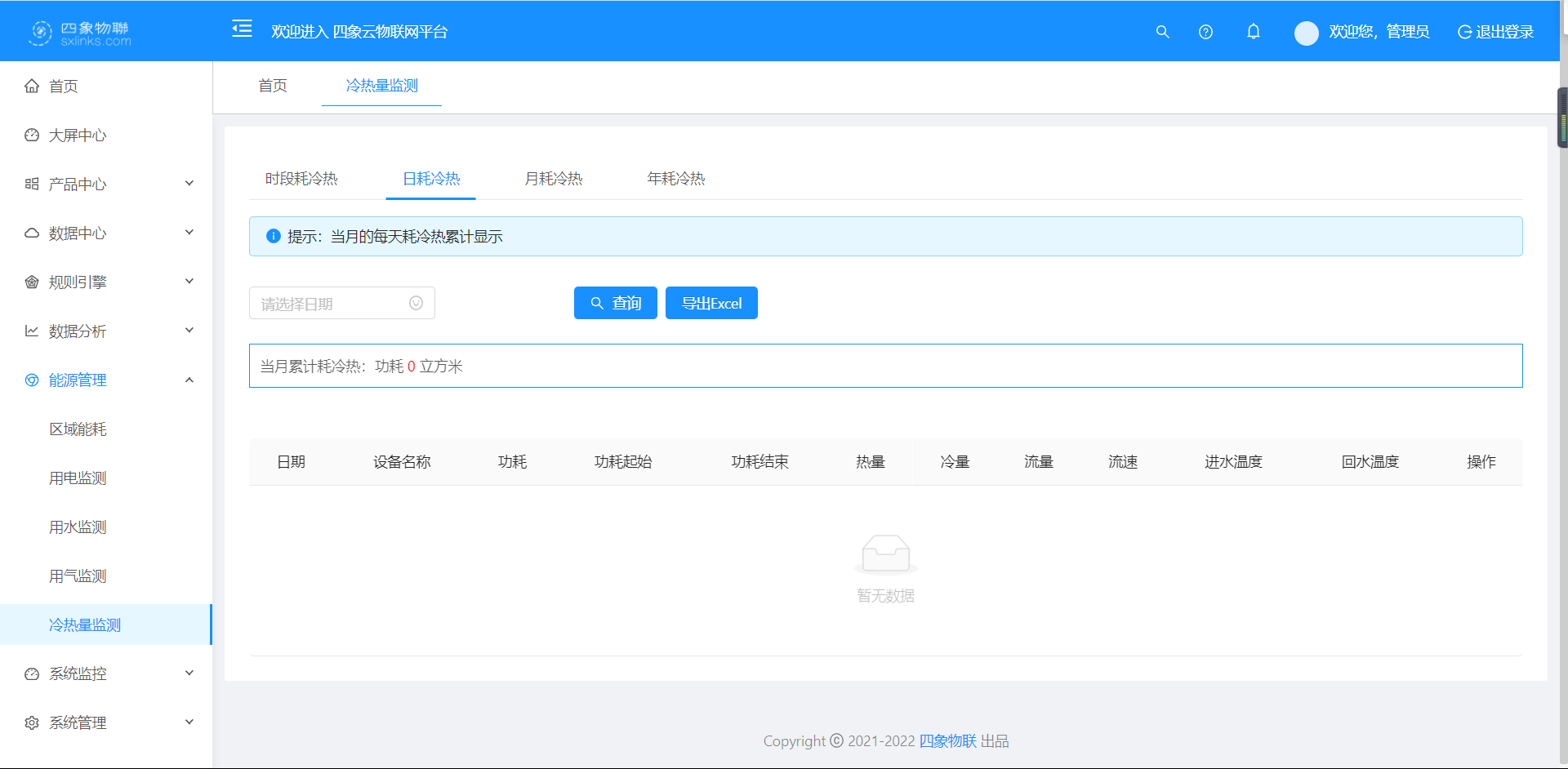Collapse the sidebar with the fold icon
This screenshot has width=1568, height=769.
pyautogui.click(x=242, y=29)
